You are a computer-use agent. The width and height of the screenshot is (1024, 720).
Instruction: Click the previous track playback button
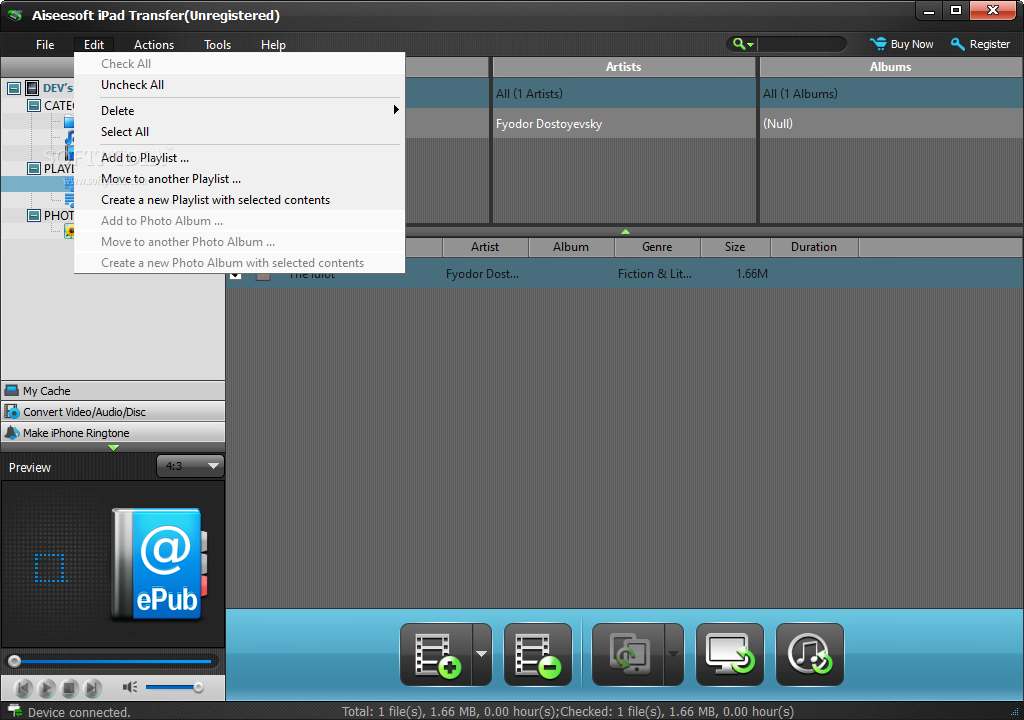[x=24, y=688]
